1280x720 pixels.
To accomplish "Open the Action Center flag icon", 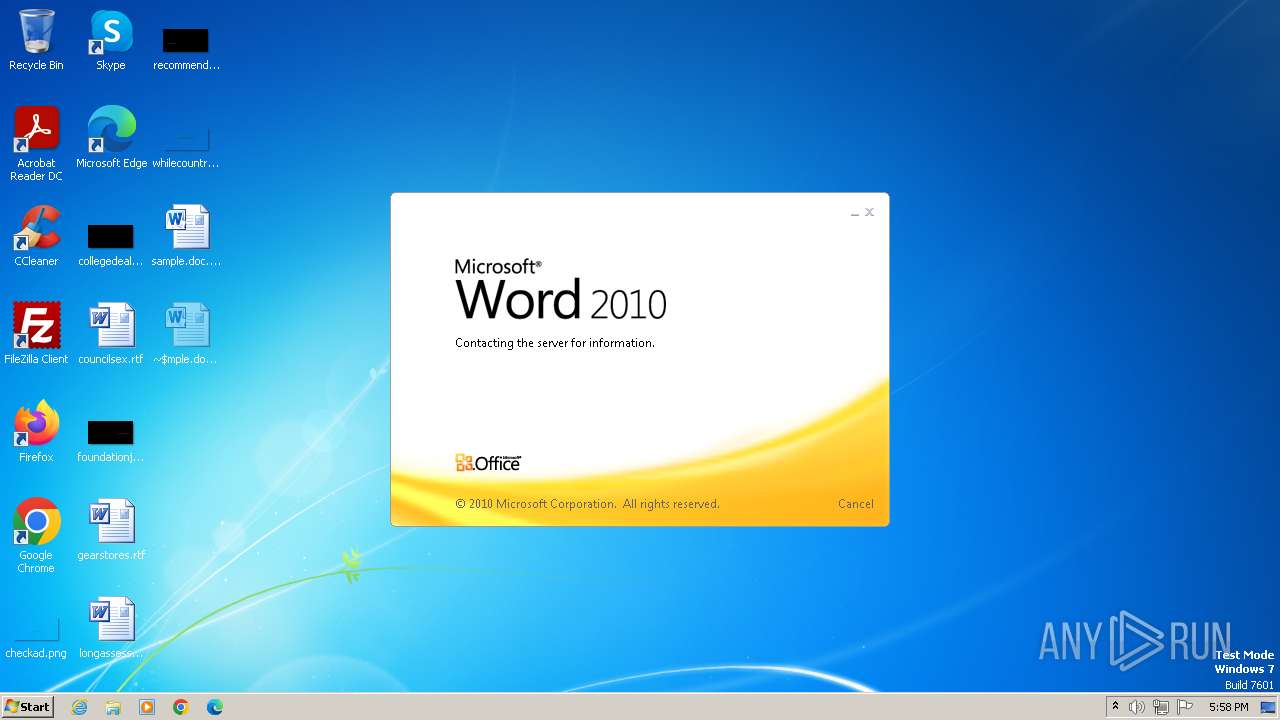I will [x=1185, y=707].
